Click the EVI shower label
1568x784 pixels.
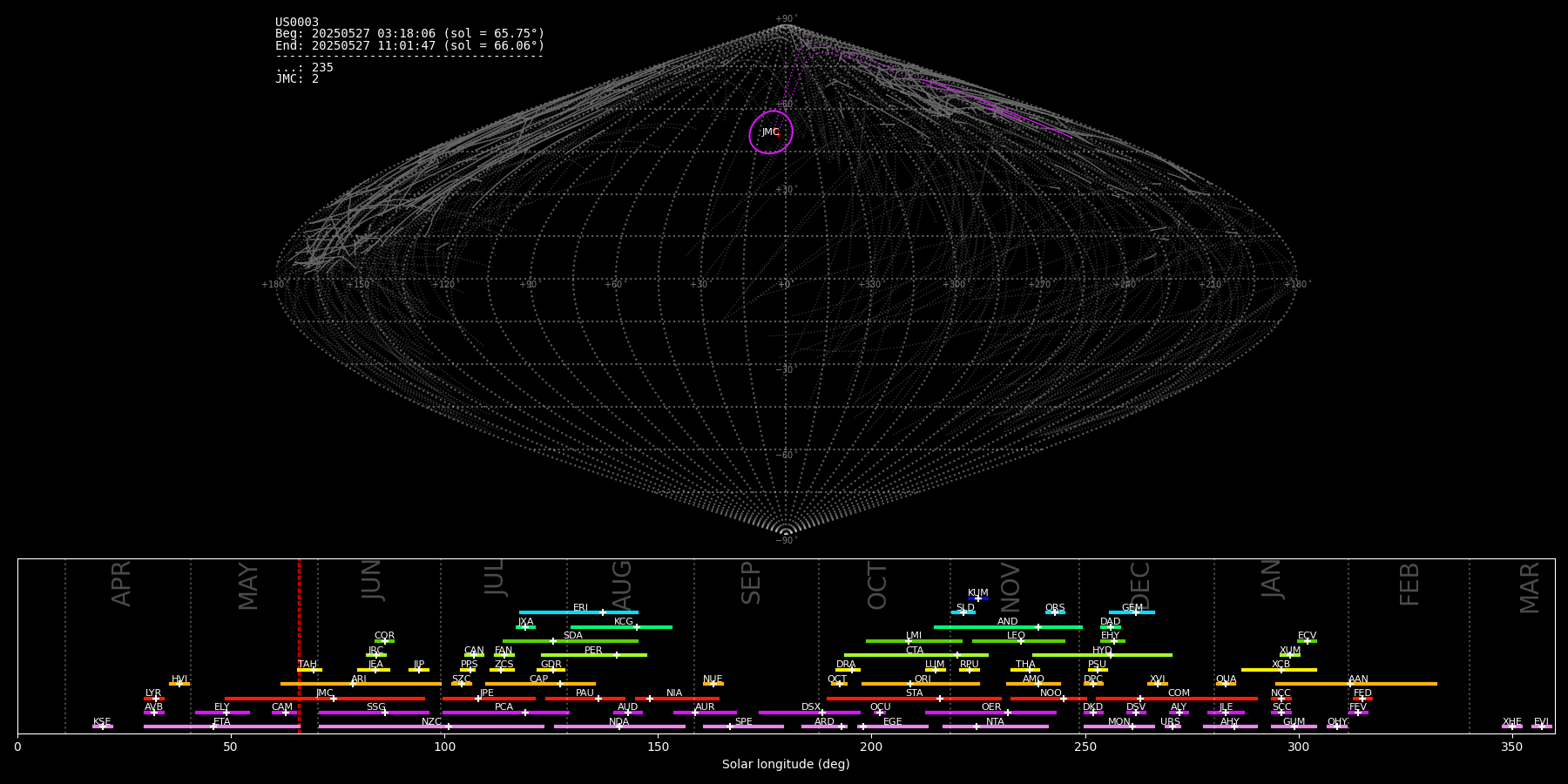[1542, 721]
